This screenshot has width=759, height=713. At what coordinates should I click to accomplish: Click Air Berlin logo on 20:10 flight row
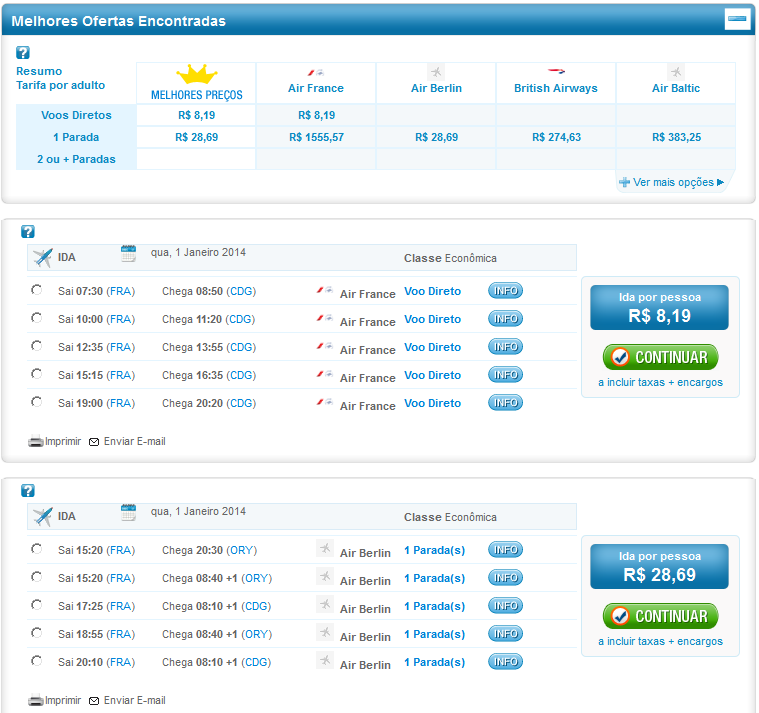point(325,660)
